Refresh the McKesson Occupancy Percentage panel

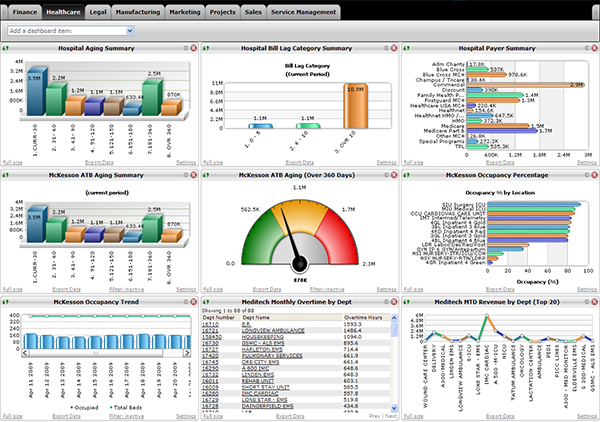coord(406,175)
